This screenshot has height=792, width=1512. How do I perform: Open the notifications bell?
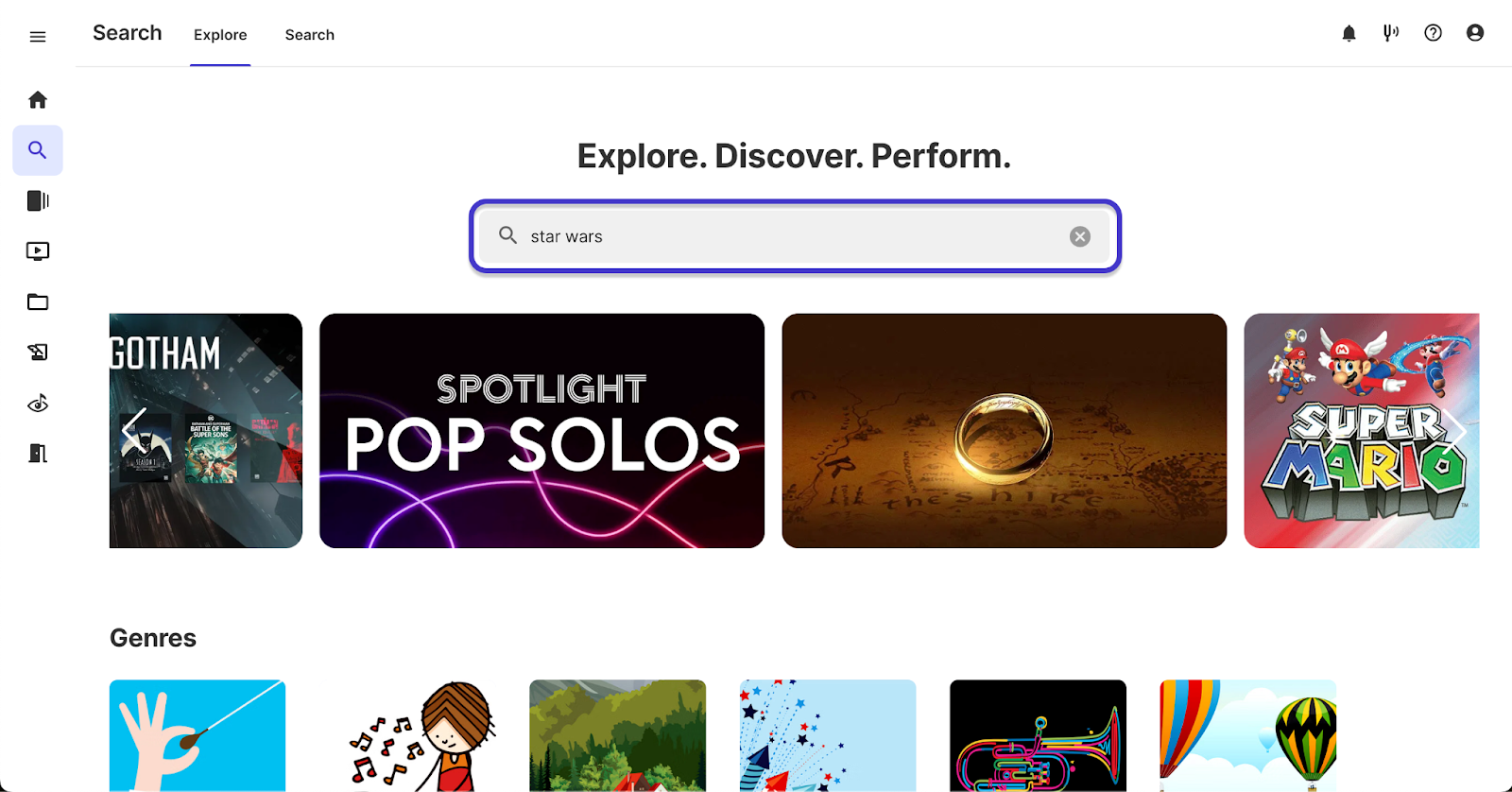(1349, 33)
